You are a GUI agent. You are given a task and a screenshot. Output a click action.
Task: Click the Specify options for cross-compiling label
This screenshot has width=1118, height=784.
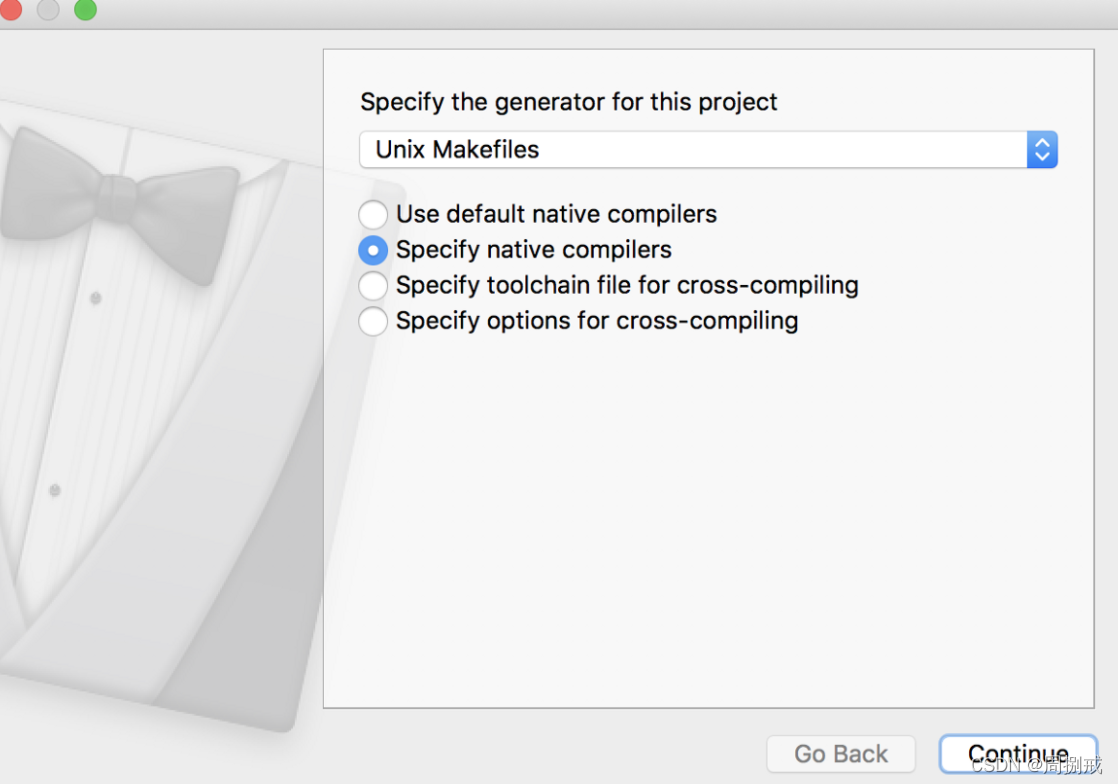pos(597,321)
